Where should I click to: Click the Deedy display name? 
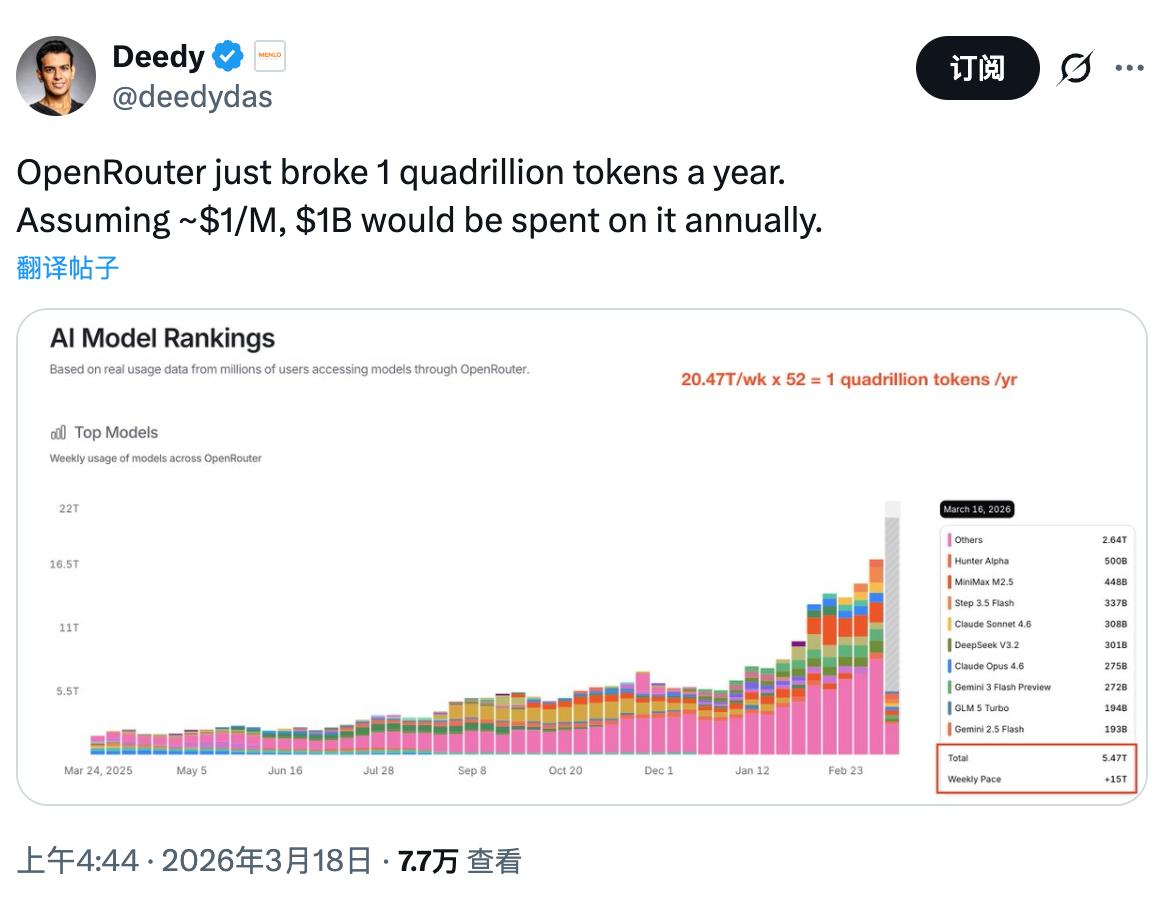click(158, 57)
